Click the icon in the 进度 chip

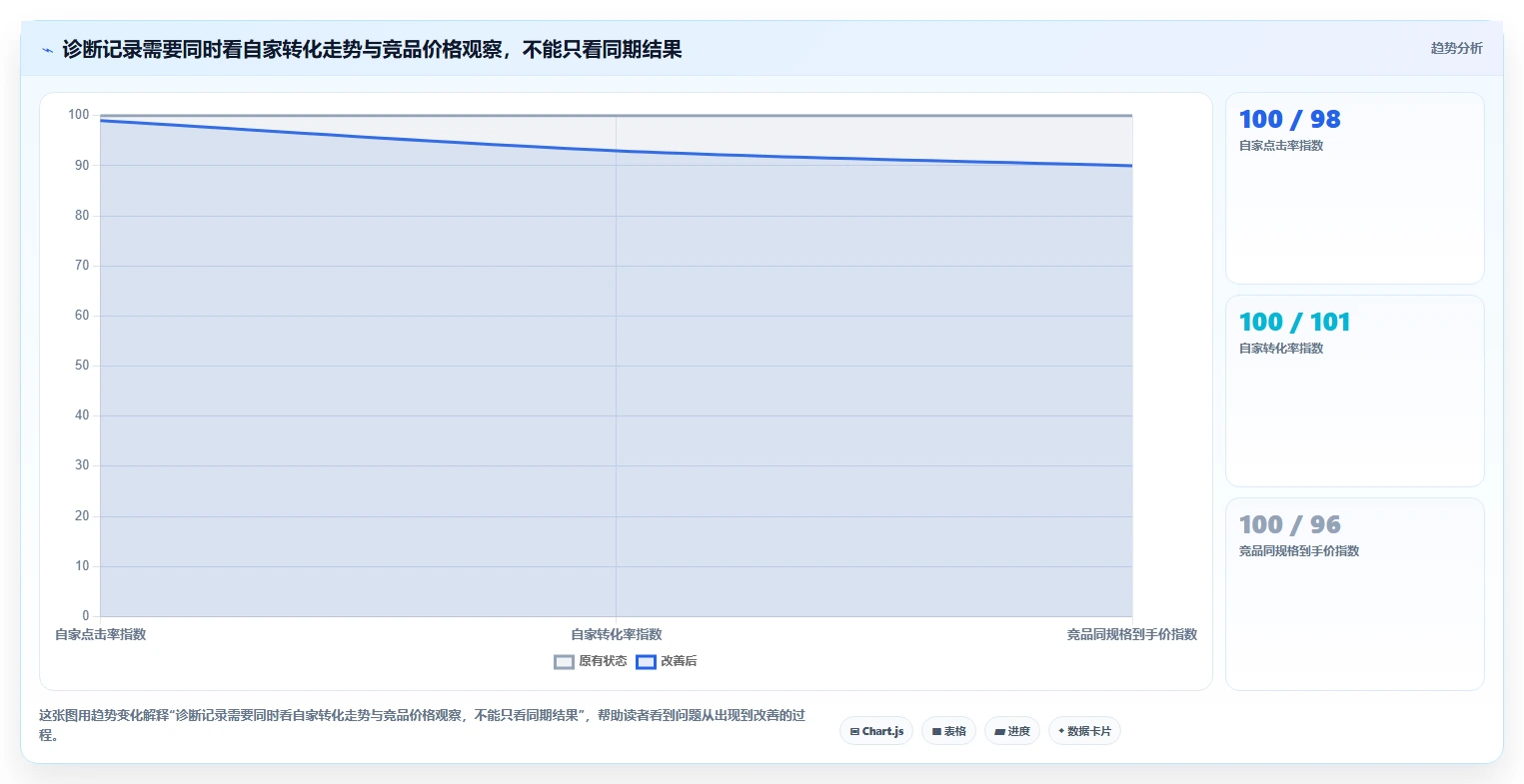(x=999, y=732)
